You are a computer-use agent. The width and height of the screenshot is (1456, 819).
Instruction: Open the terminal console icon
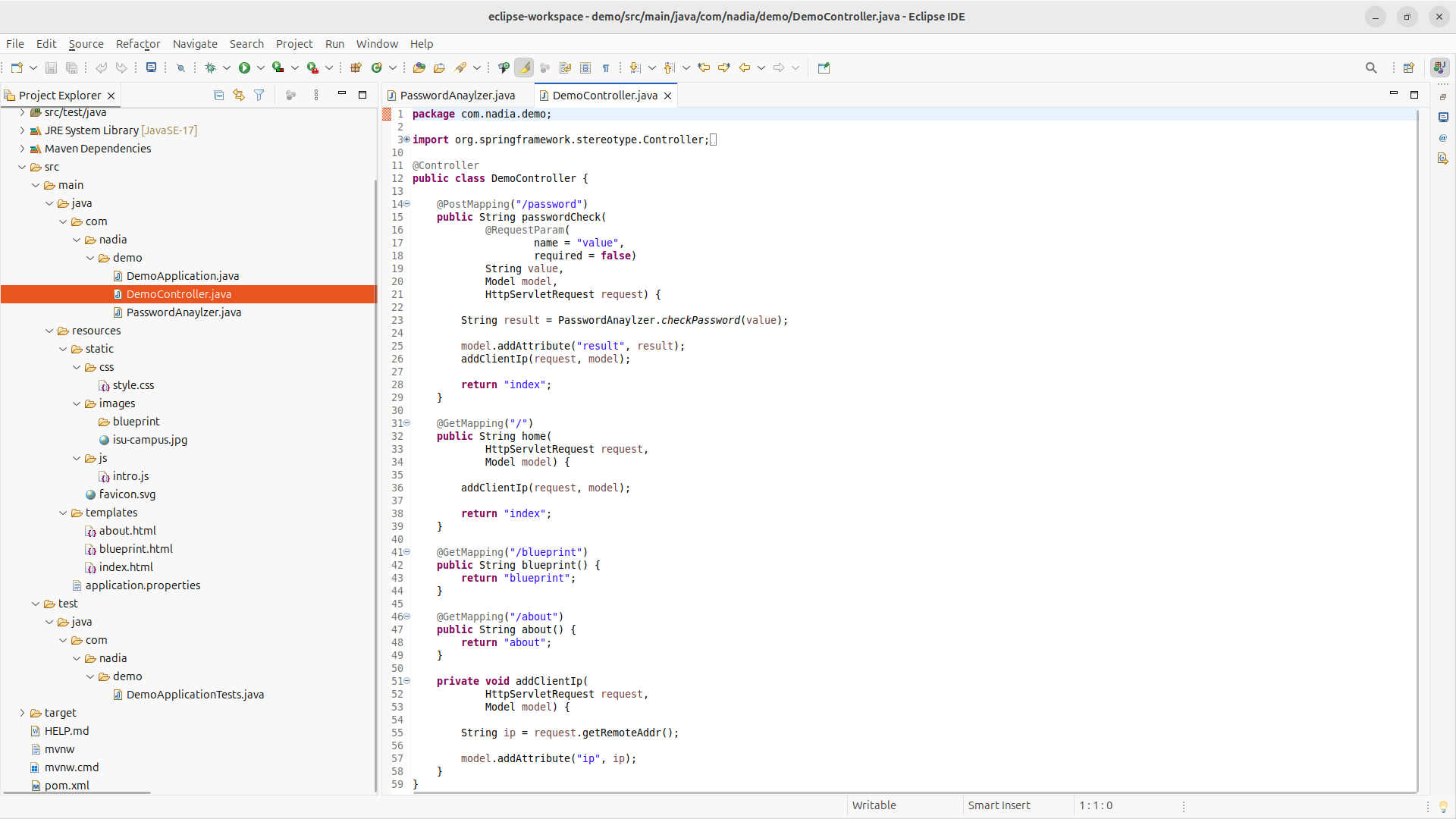coord(152,67)
